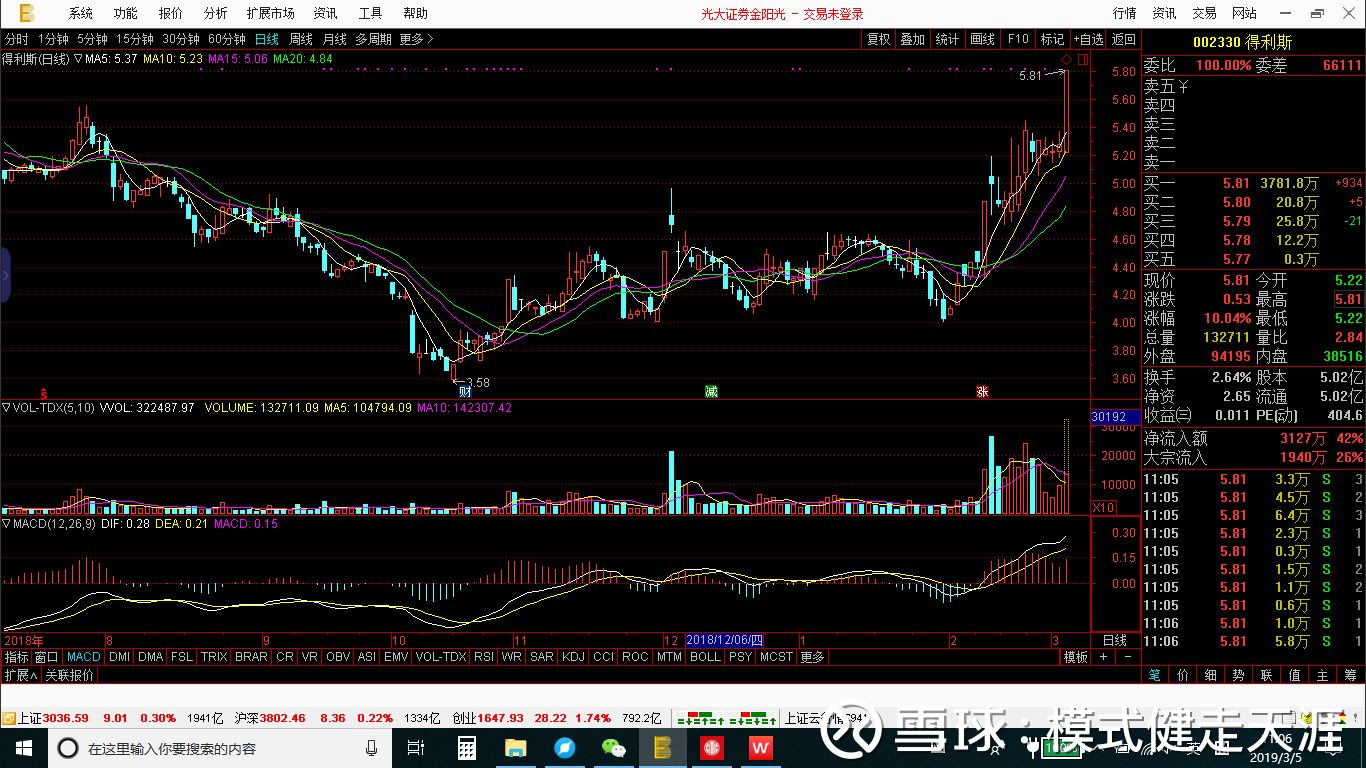
Task: Click the blue round app icon on taskbar
Action: pos(564,748)
